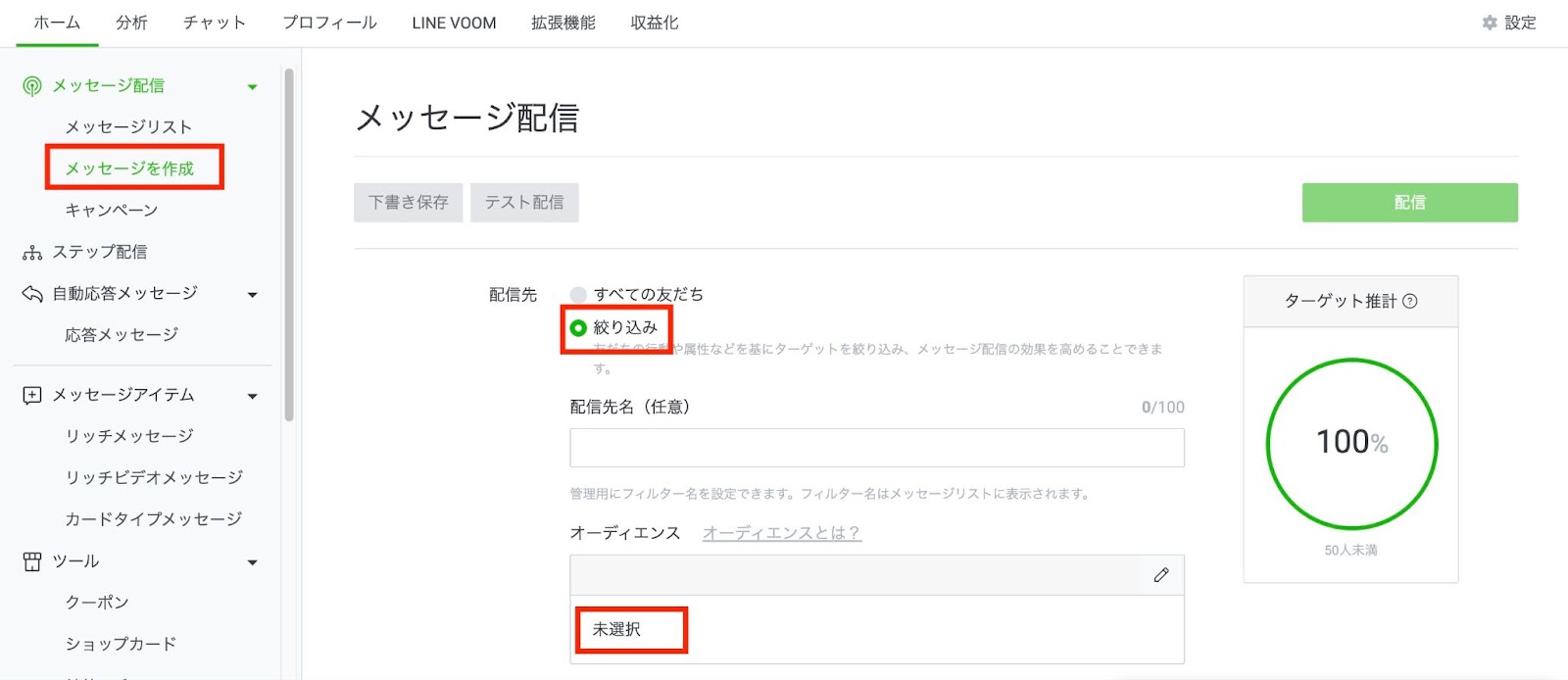
Task: Switch to the 分析 tab
Action: coord(131,23)
